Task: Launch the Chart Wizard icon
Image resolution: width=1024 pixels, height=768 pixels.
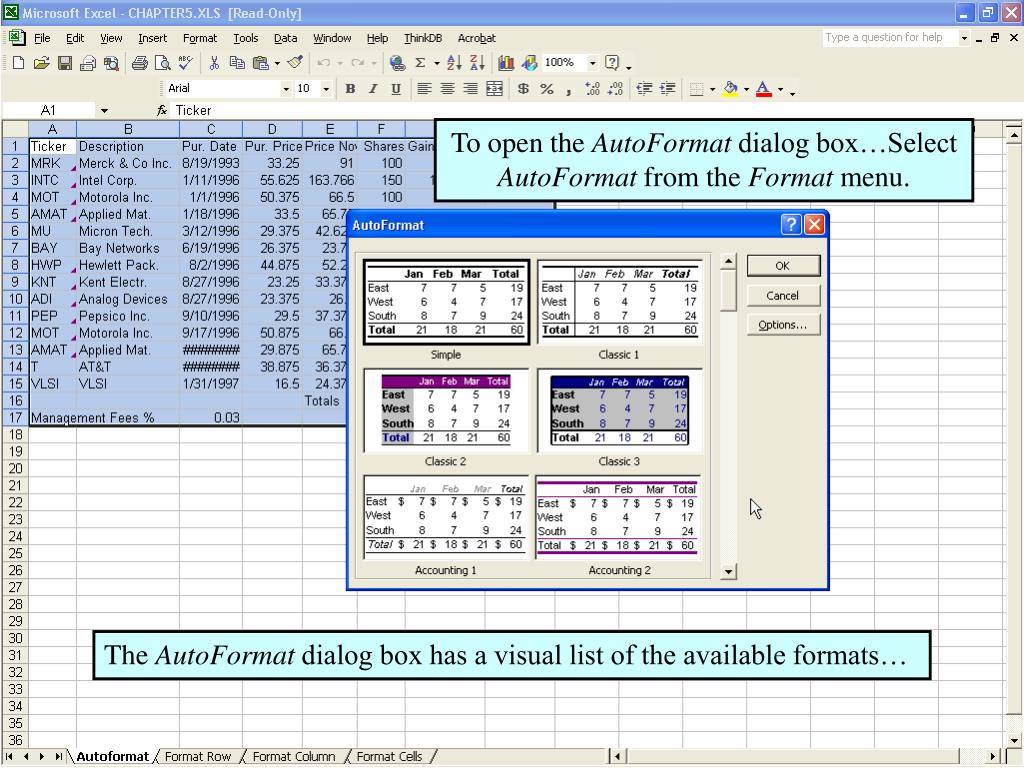Action: 506,63
